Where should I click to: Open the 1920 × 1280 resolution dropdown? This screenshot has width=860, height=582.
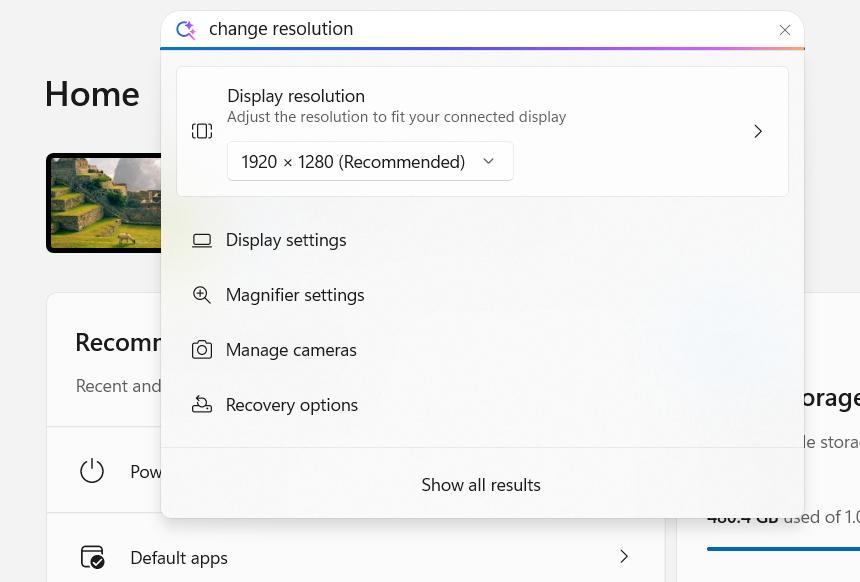[x=370, y=161]
